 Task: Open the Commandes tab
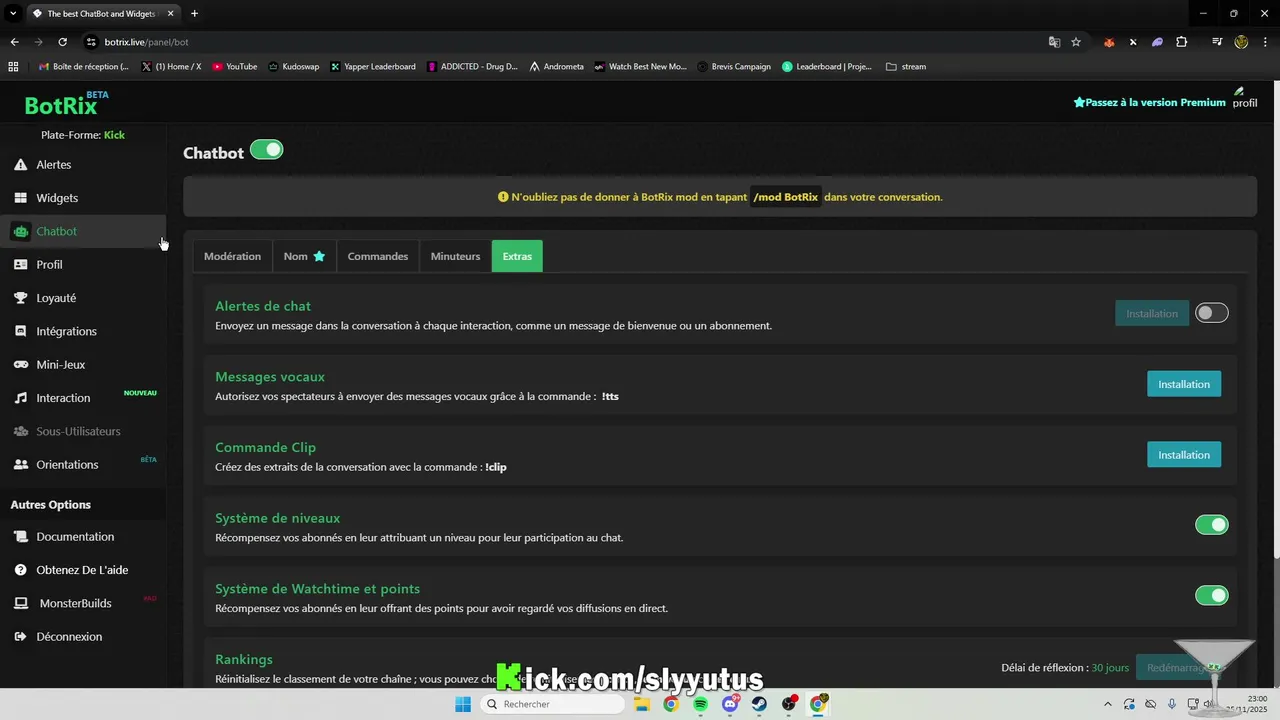click(x=378, y=256)
